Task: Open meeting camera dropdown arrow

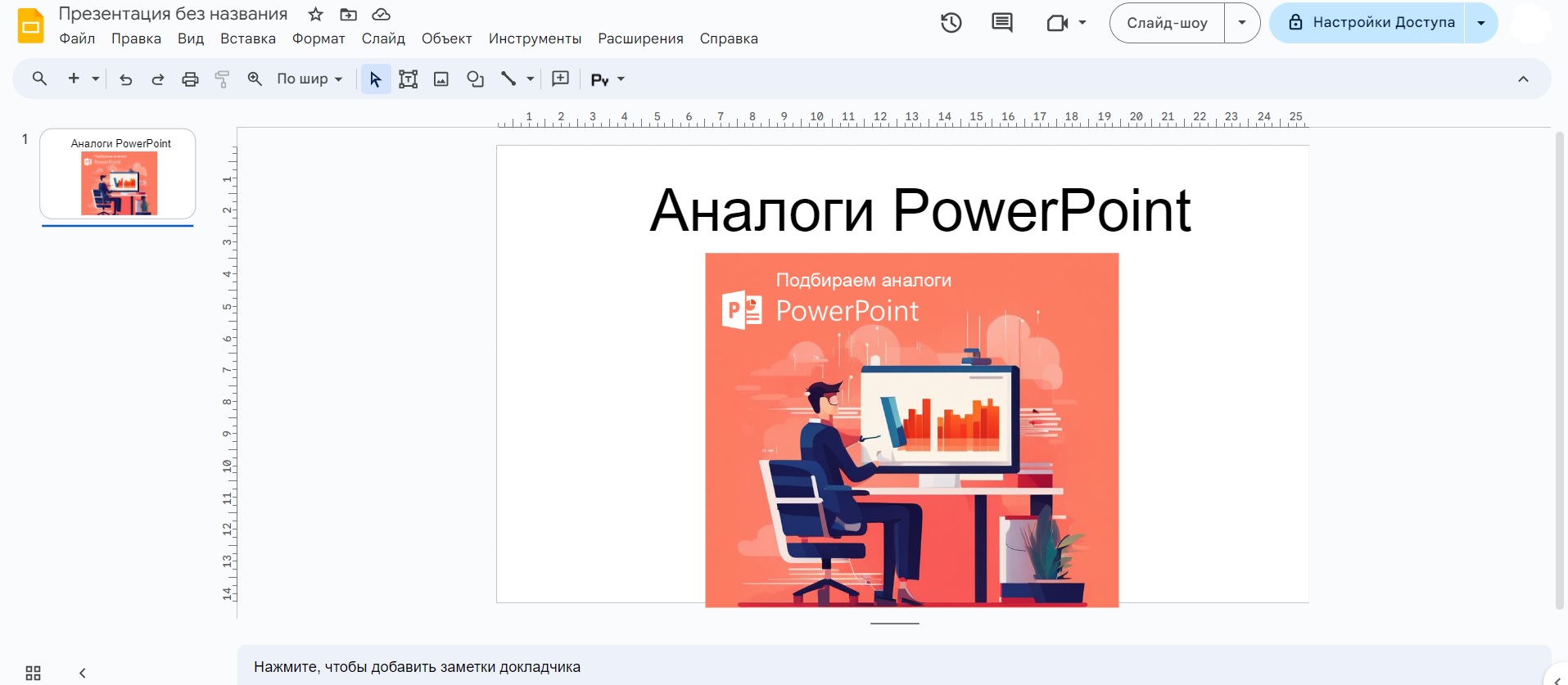Action: (1082, 23)
